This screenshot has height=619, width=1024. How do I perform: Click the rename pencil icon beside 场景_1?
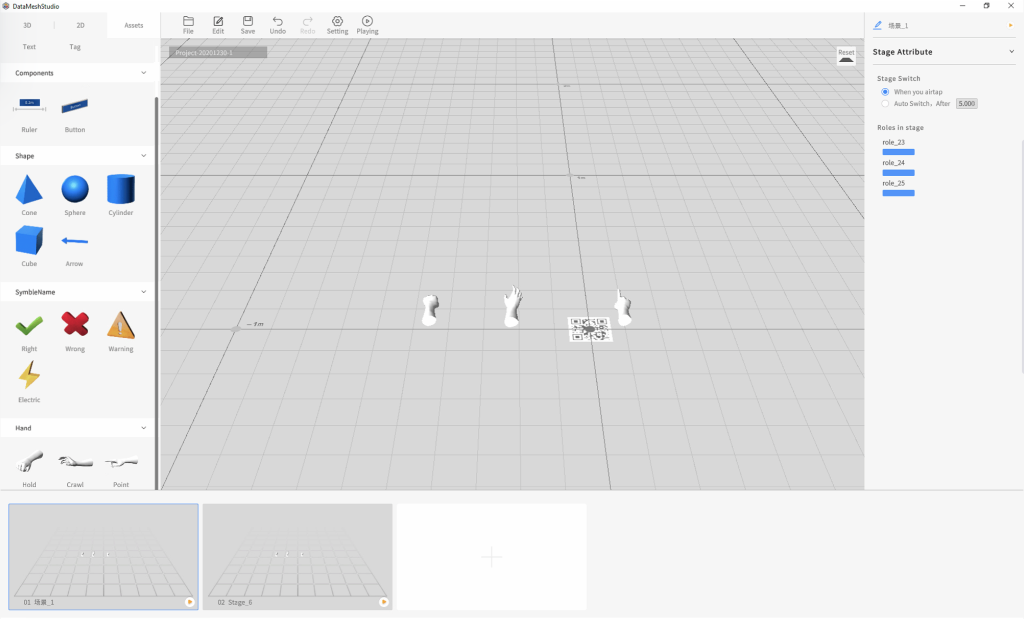point(878,25)
